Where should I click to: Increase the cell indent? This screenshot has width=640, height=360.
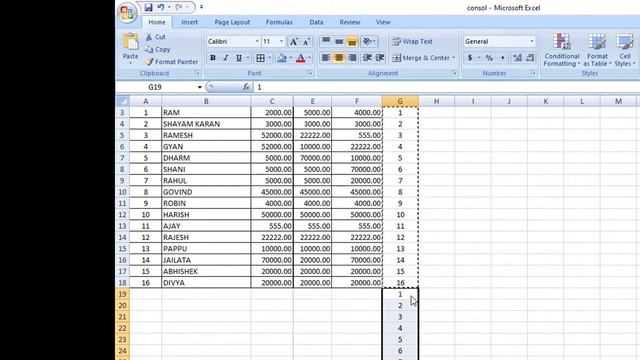380,58
